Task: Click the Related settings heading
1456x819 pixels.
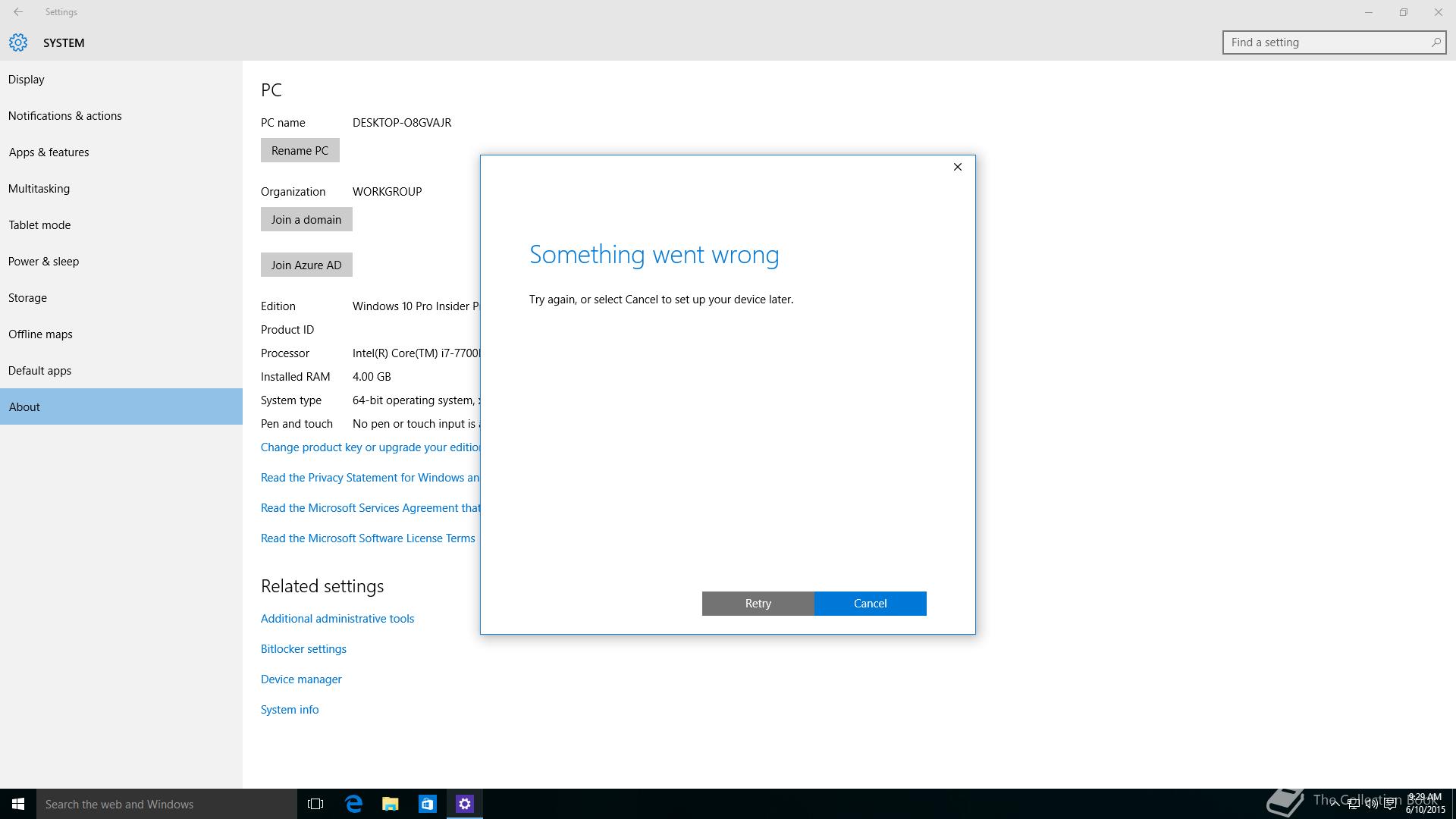Action: (x=322, y=586)
